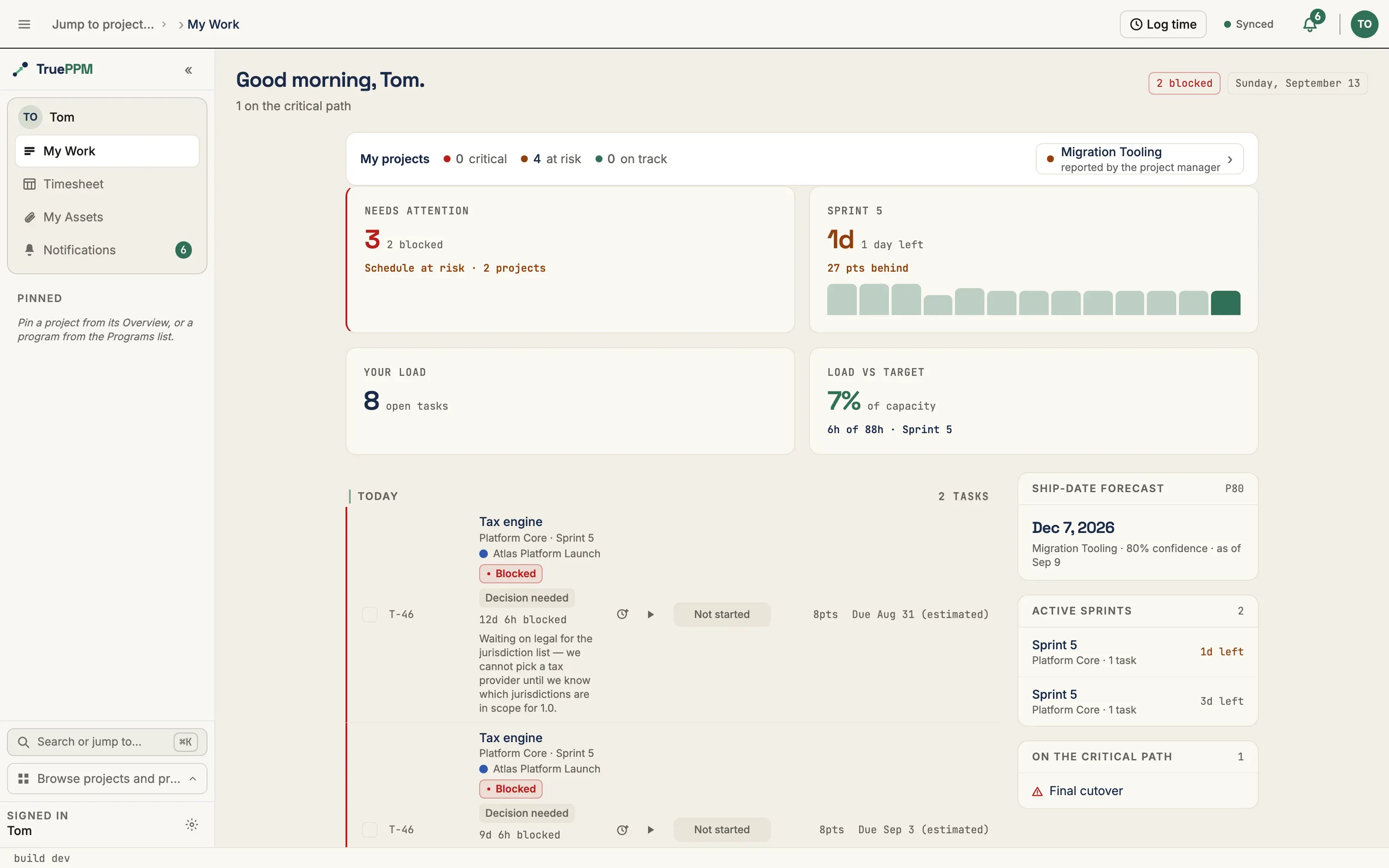Click the grid icon on Browse projects
The image size is (1389, 868).
point(23,779)
